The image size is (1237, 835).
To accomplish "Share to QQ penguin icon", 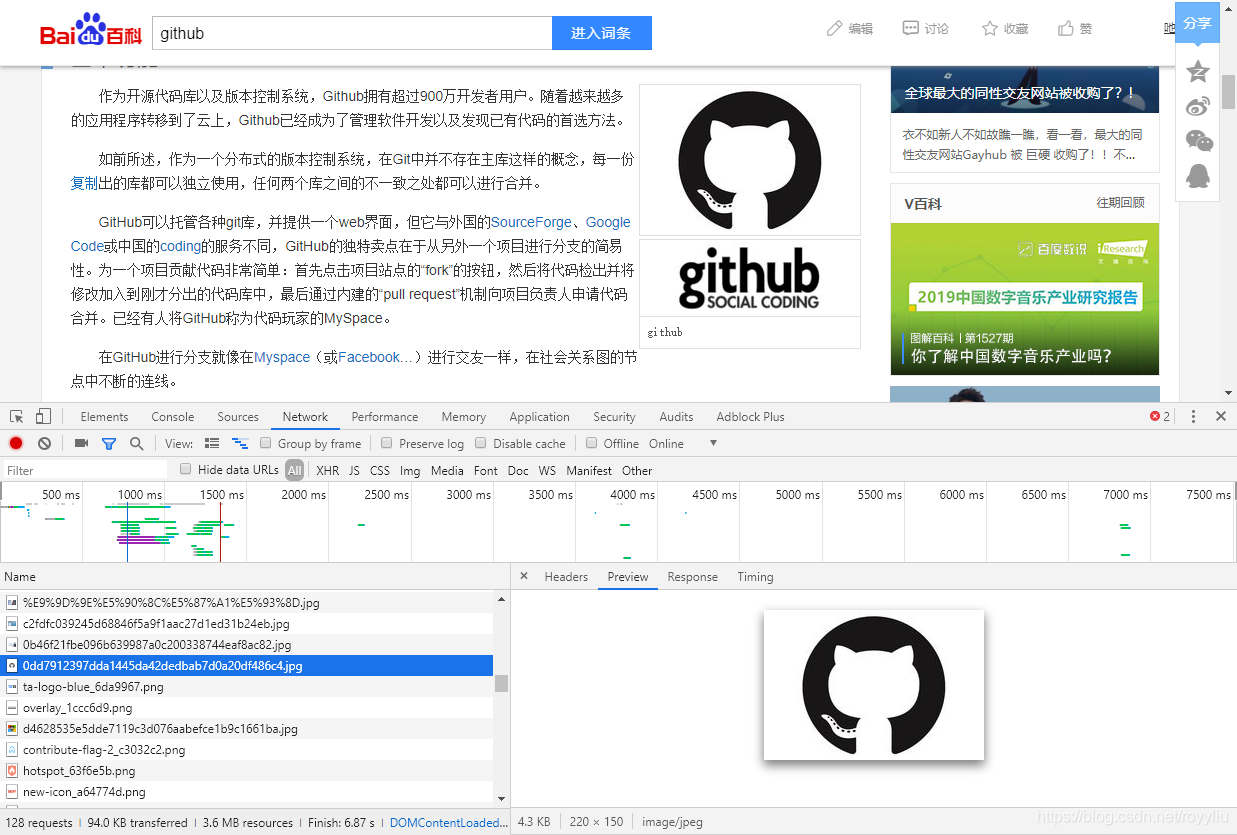I will (x=1198, y=176).
